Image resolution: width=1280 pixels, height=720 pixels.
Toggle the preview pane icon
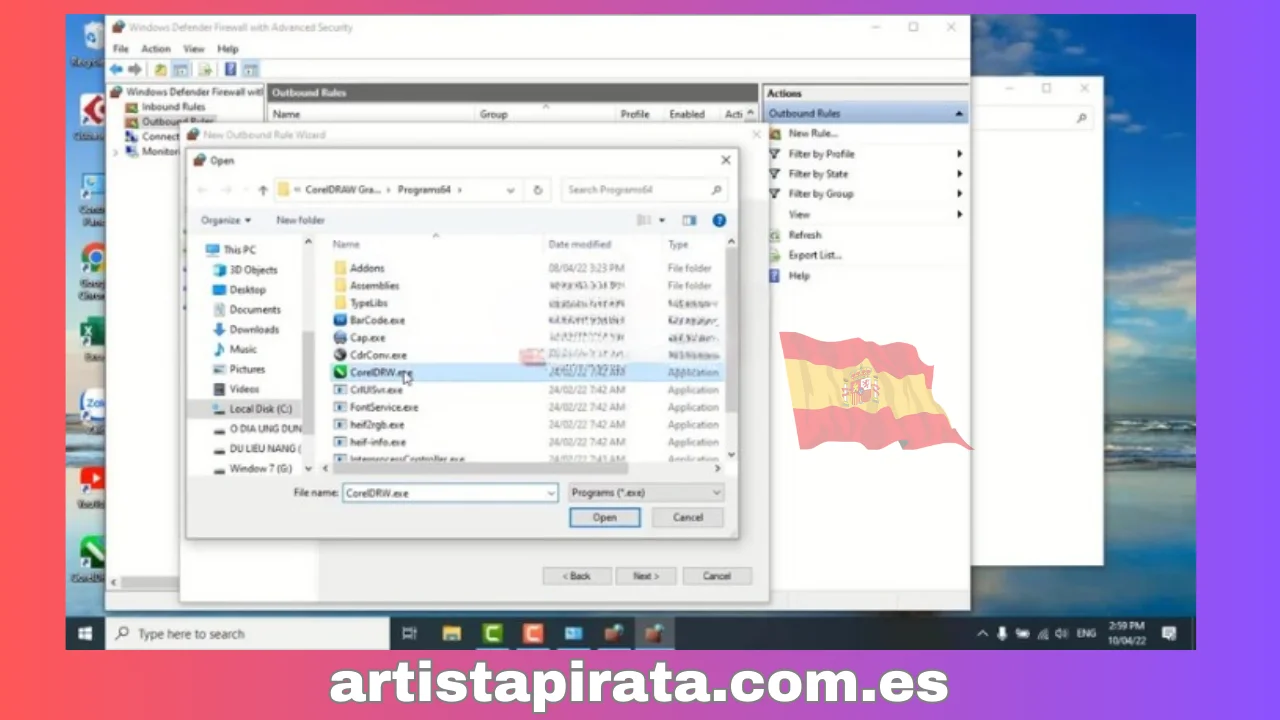coord(689,220)
